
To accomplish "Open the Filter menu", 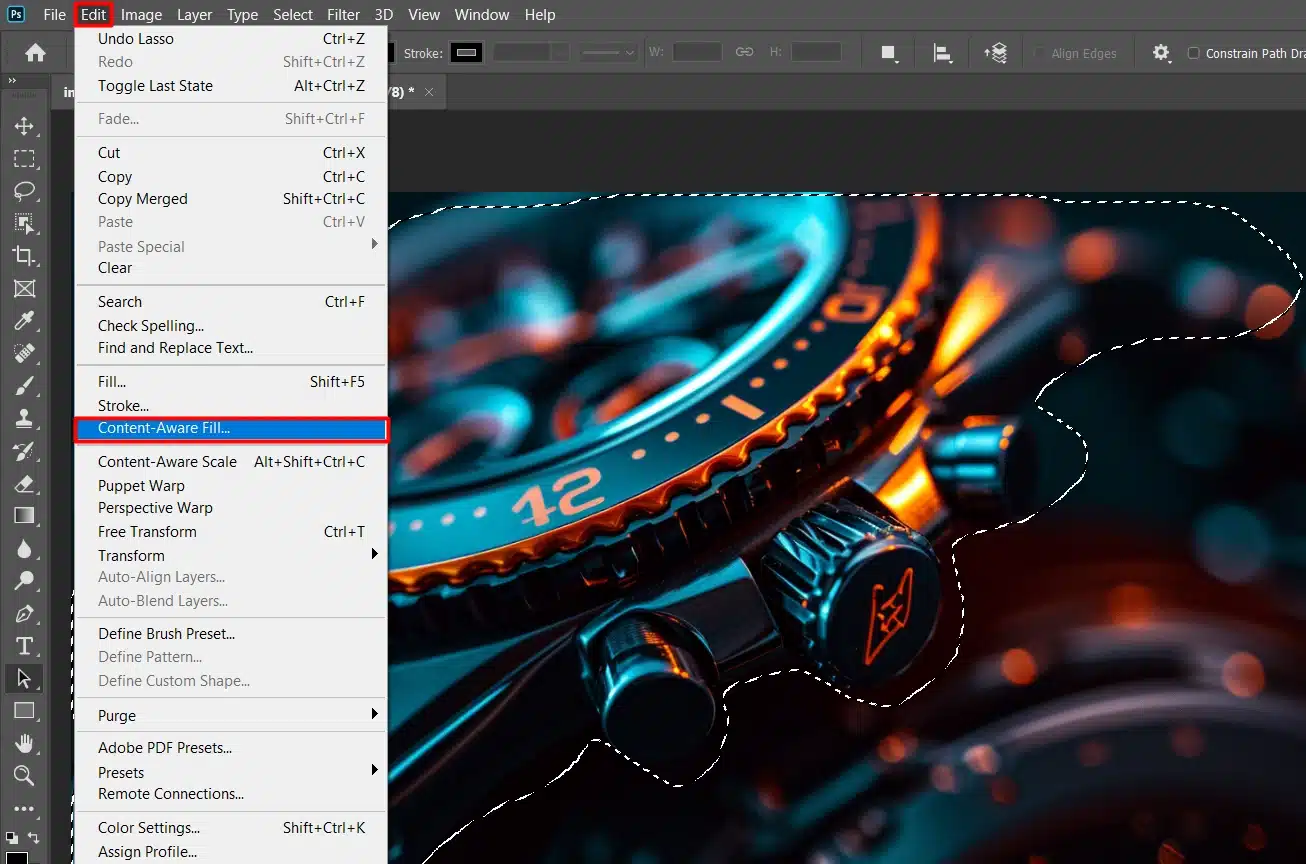I will click(343, 15).
